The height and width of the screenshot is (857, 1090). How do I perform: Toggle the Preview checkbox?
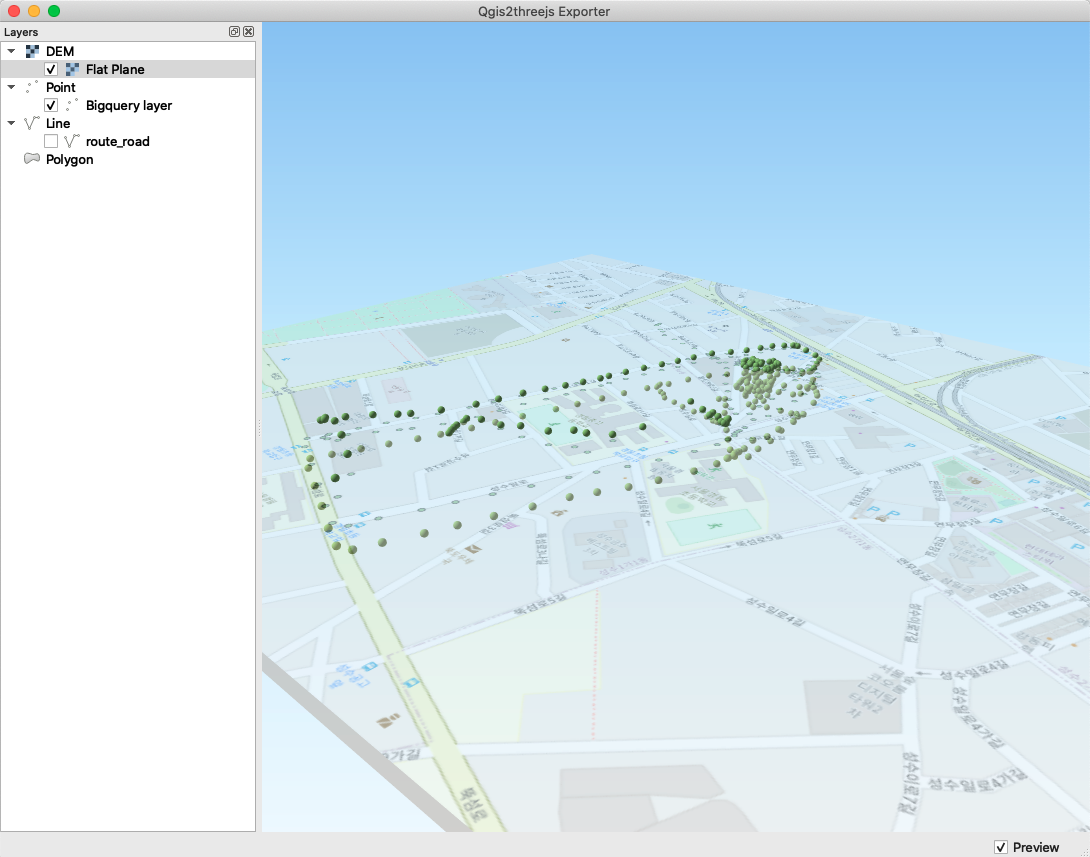[x=1001, y=847]
